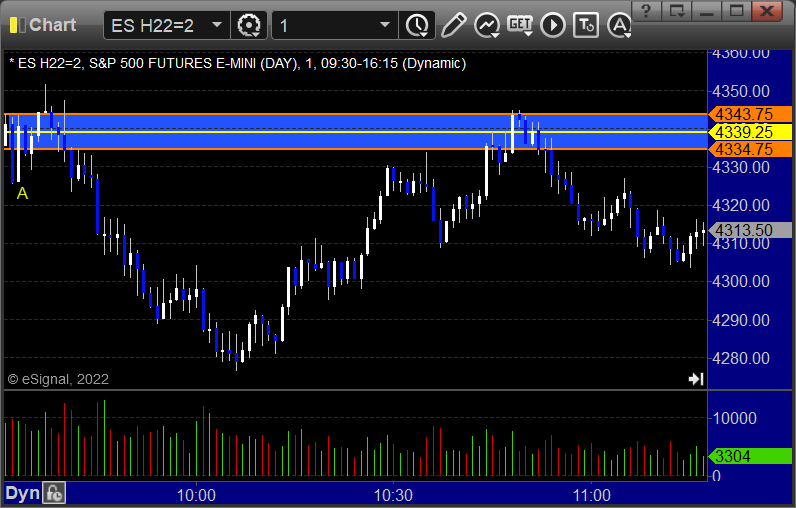Click the gray 4313.50 last price tag
The height and width of the screenshot is (508, 796).
pyautogui.click(x=750, y=230)
